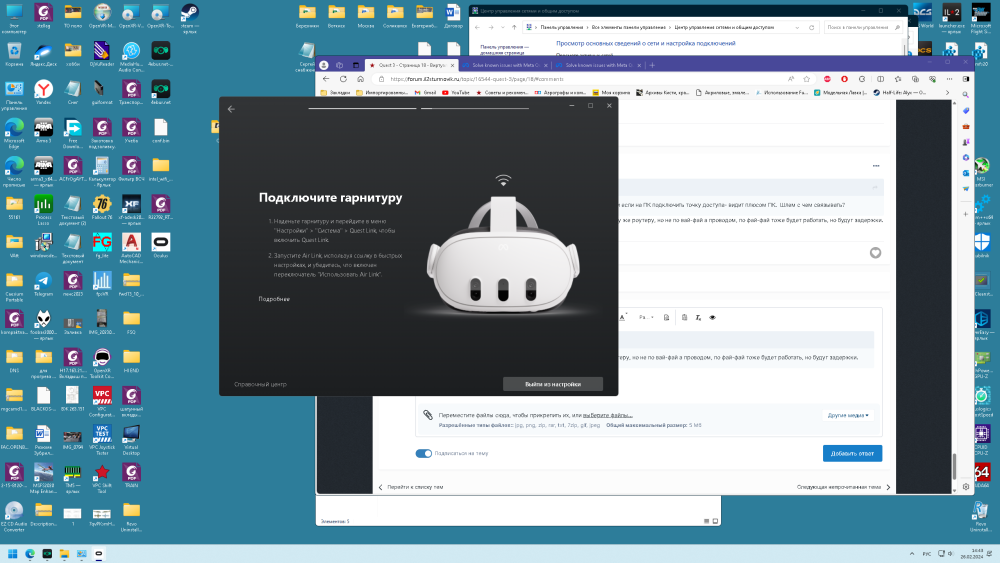Image resolution: width=1000 pixels, height=563 pixels.
Task: Select the Telegram desktop shortcut
Action: pyautogui.click(x=43, y=284)
